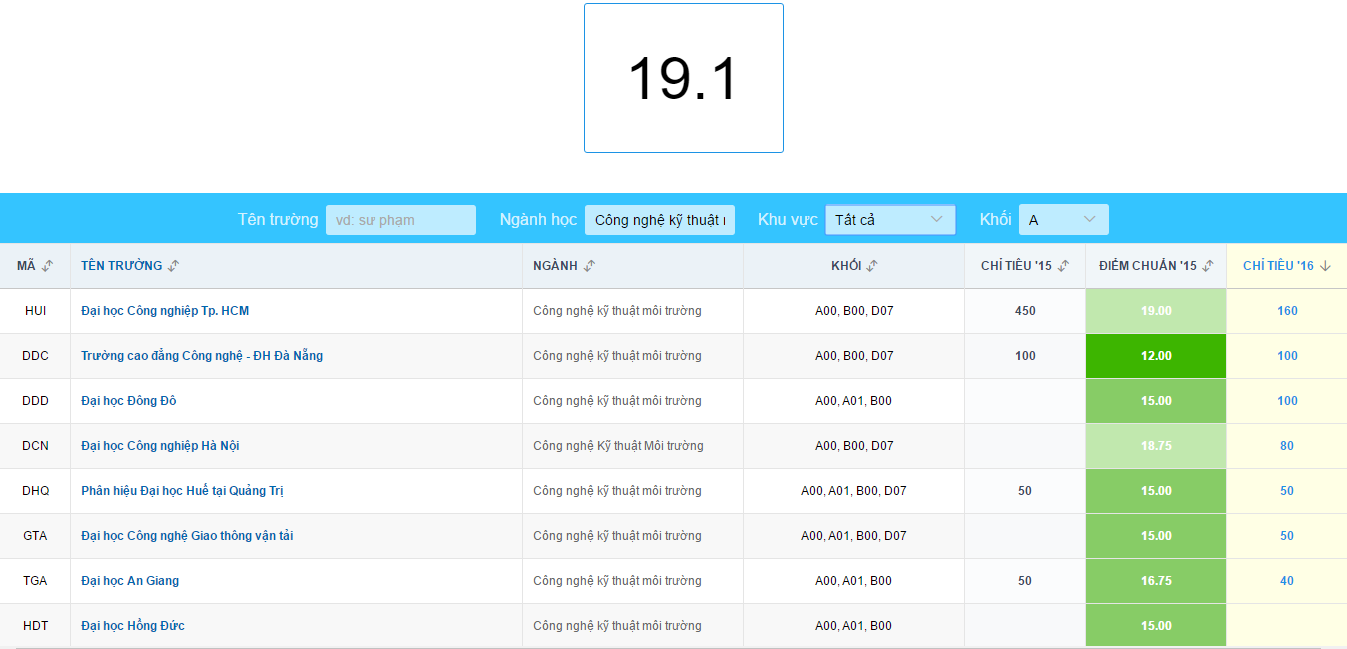1347x649 pixels.
Task: Click sort icon beside CHỈ TIÊU '15
Action: (1063, 266)
